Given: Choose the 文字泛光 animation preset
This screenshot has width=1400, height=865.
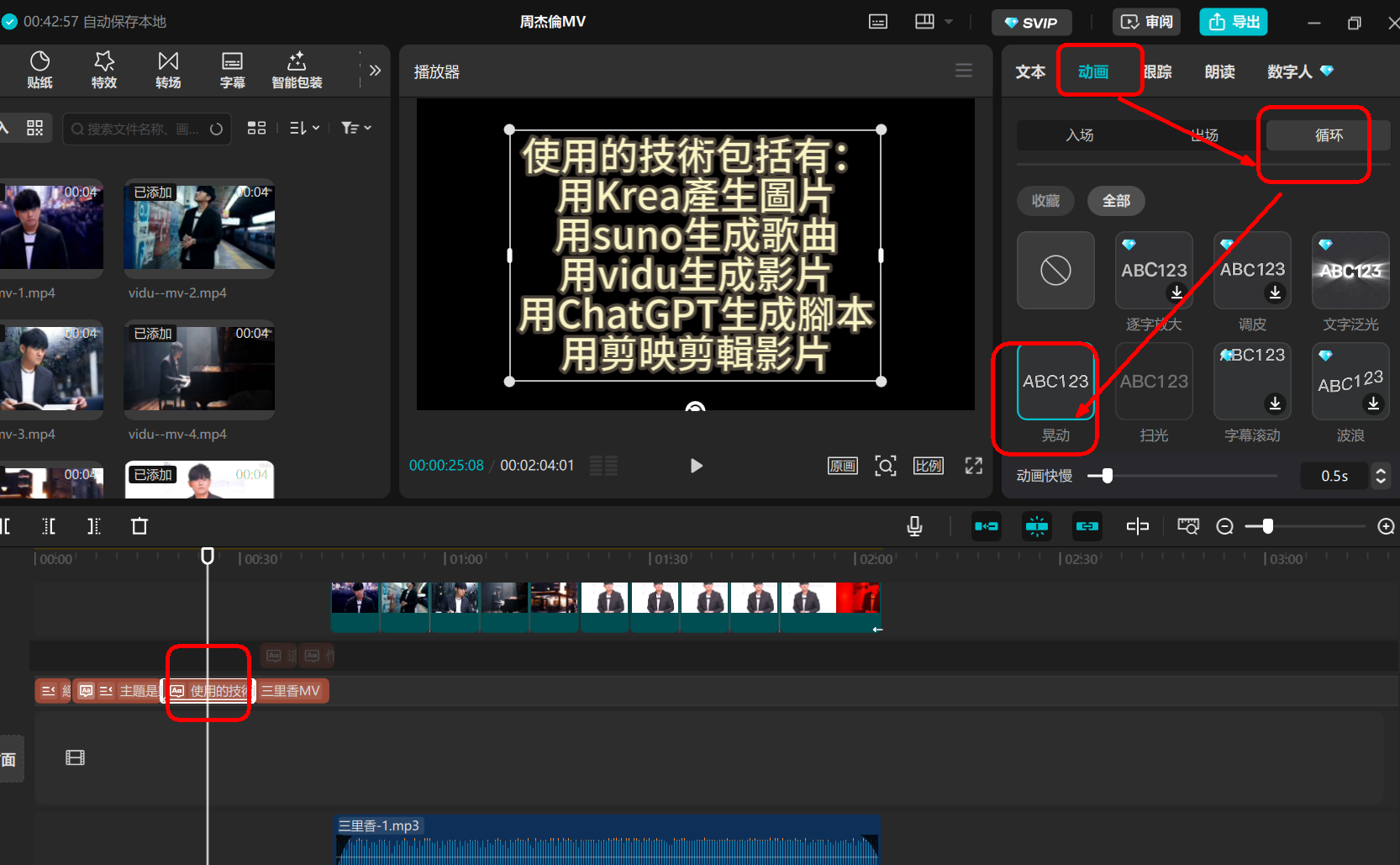Looking at the screenshot, I should pyautogui.click(x=1350, y=271).
